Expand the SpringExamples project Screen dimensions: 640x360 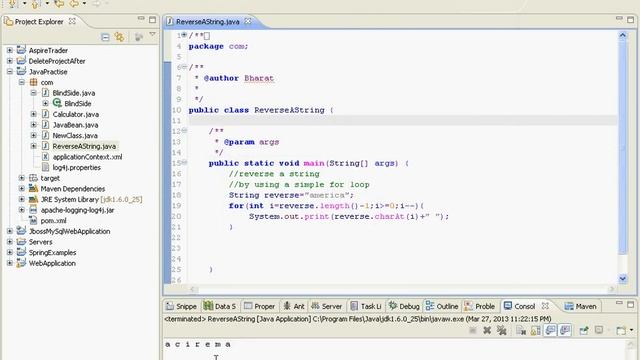pos(10,252)
